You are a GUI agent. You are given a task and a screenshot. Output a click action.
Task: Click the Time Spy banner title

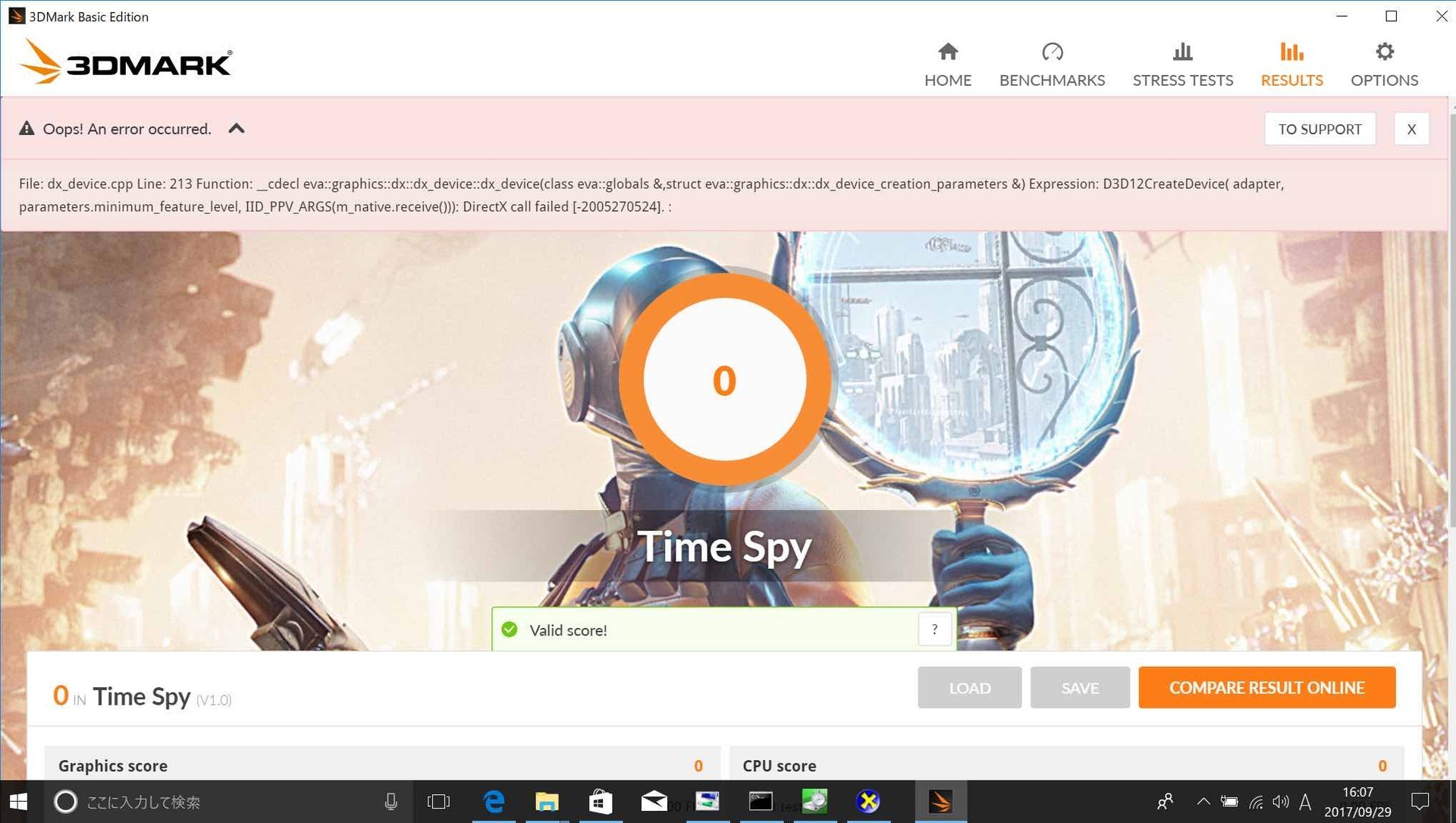coord(724,546)
